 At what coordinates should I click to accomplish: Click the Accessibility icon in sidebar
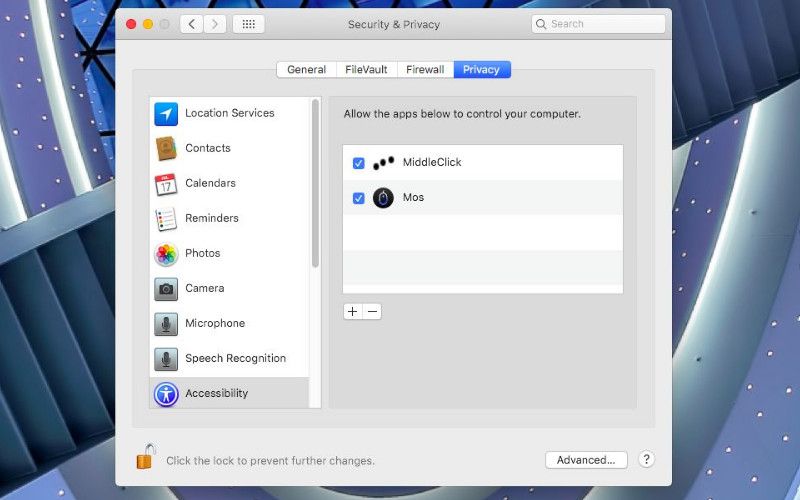[166, 394]
